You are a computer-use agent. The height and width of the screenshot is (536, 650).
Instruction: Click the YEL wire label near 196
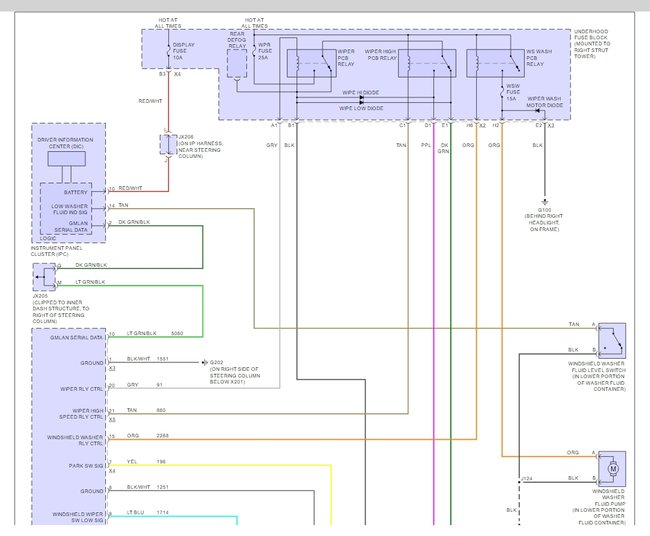tap(132, 461)
